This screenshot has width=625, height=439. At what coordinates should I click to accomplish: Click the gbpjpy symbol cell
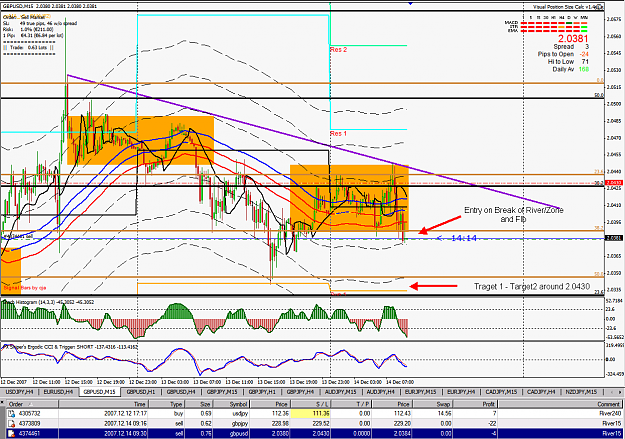[x=240, y=423]
